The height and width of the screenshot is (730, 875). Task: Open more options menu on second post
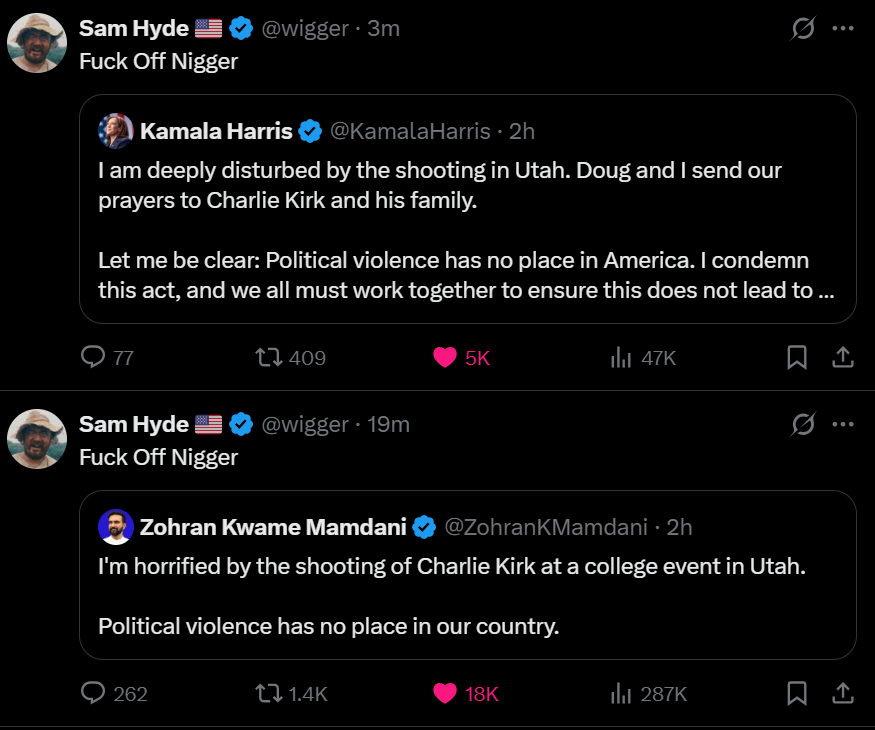843,424
